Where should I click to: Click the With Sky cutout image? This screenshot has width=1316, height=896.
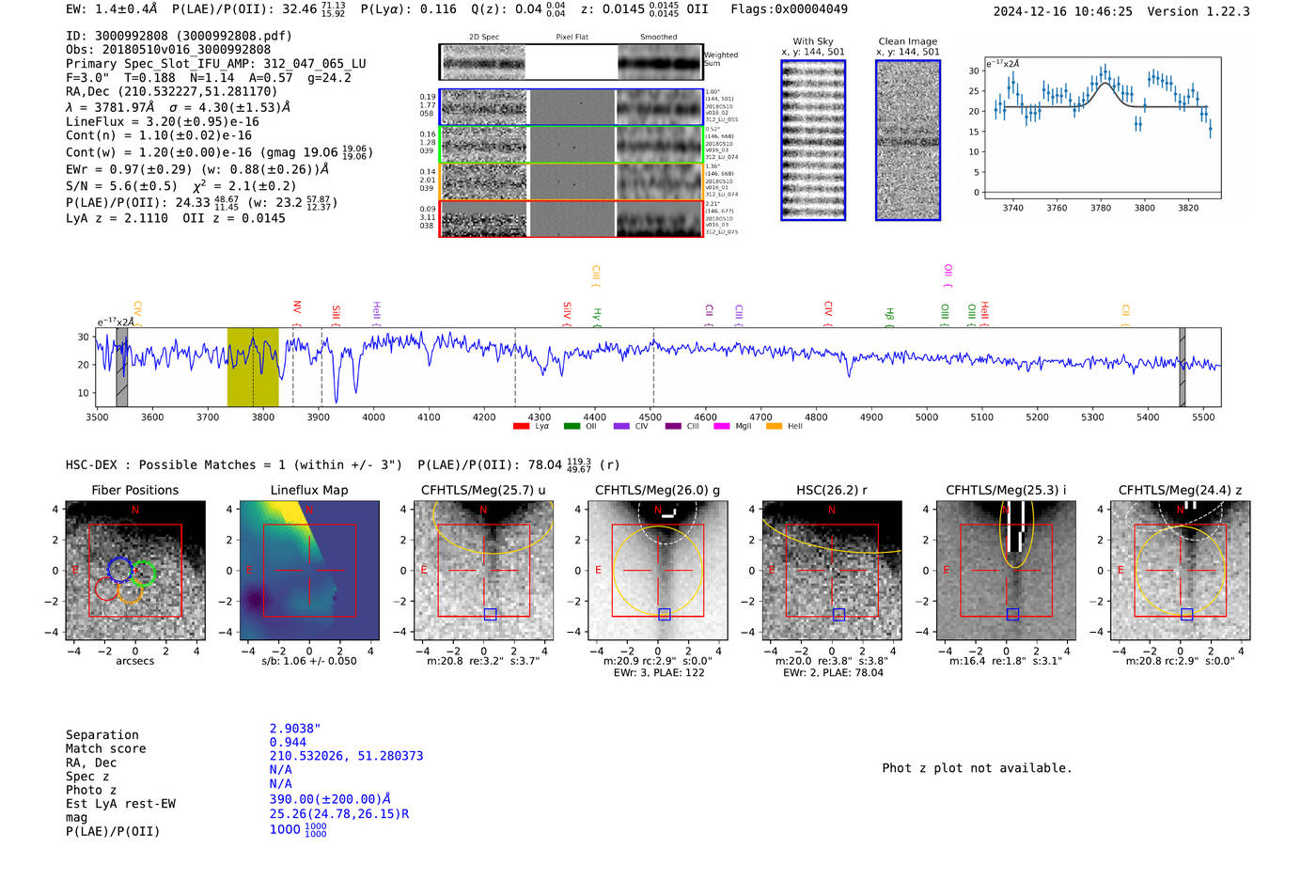coord(813,140)
